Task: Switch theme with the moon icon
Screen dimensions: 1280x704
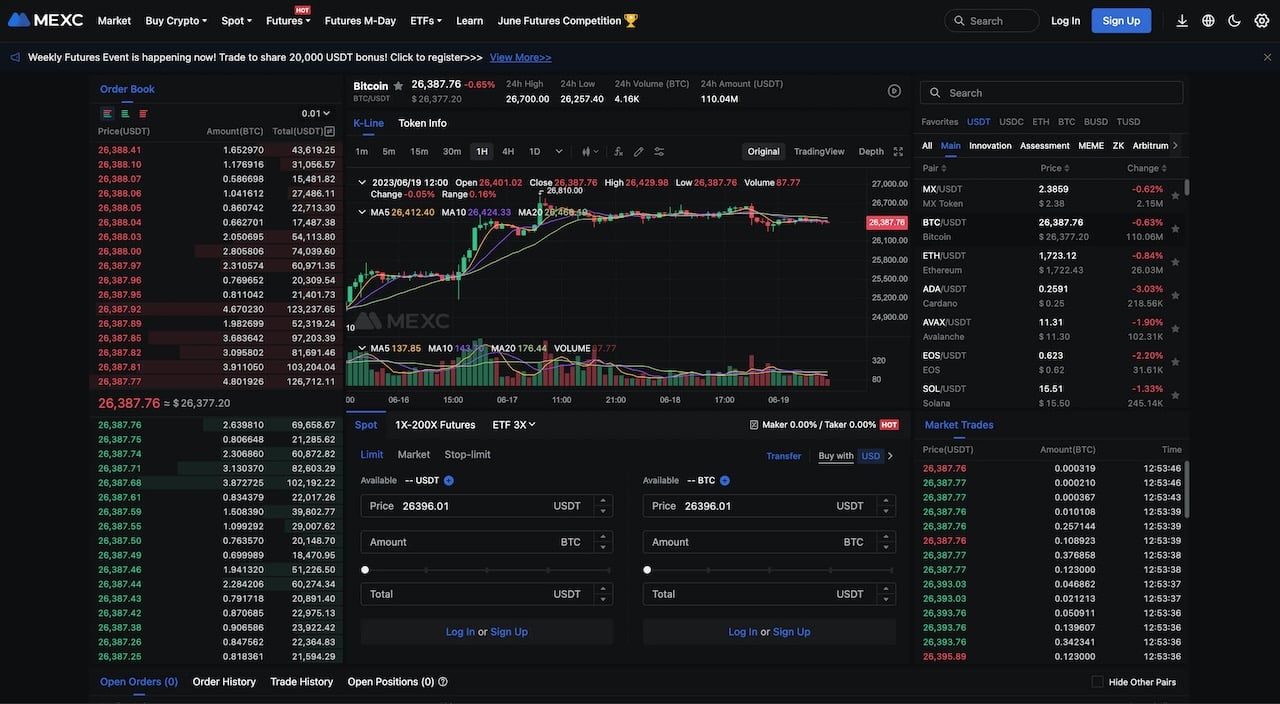Action: tap(1234, 21)
